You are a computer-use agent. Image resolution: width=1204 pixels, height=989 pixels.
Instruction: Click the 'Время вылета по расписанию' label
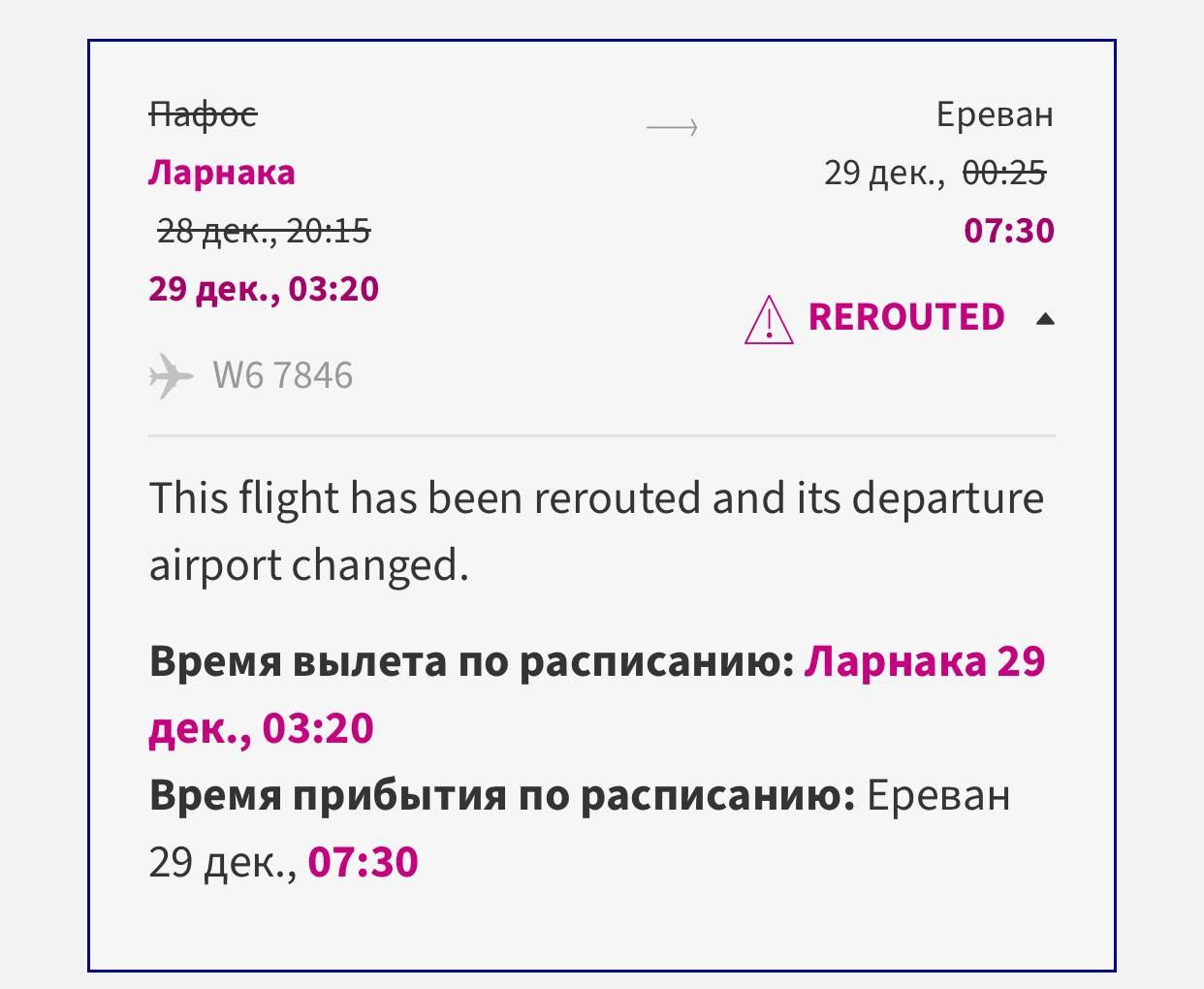tap(471, 662)
